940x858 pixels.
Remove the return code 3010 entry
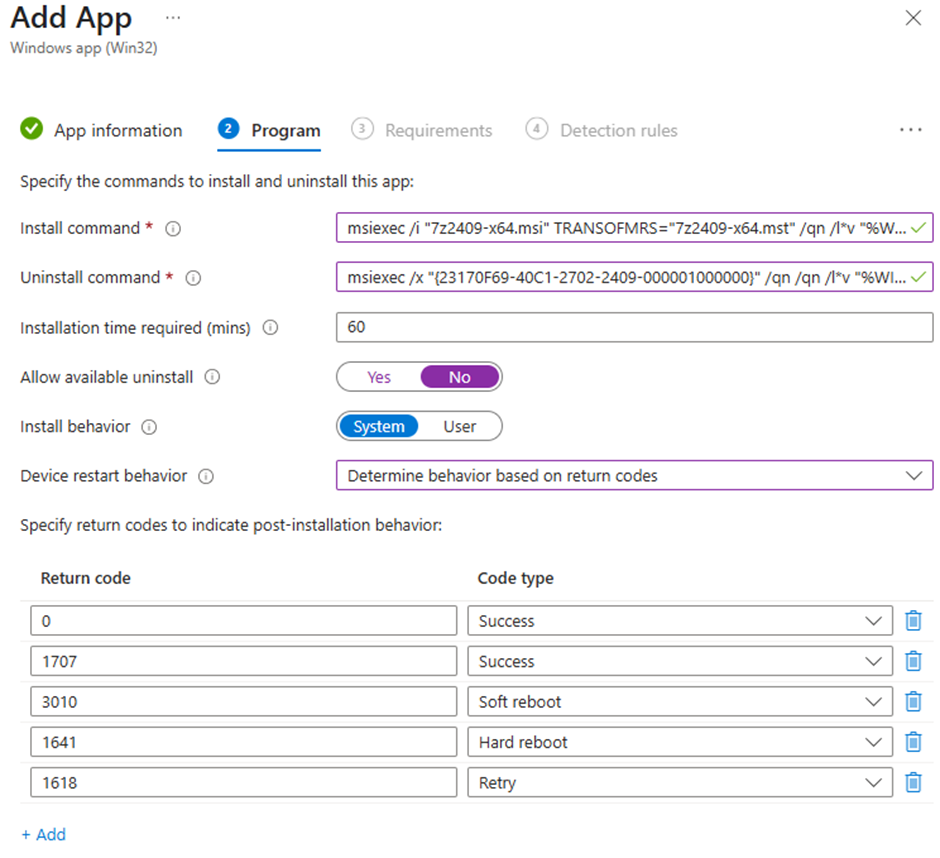click(x=913, y=702)
